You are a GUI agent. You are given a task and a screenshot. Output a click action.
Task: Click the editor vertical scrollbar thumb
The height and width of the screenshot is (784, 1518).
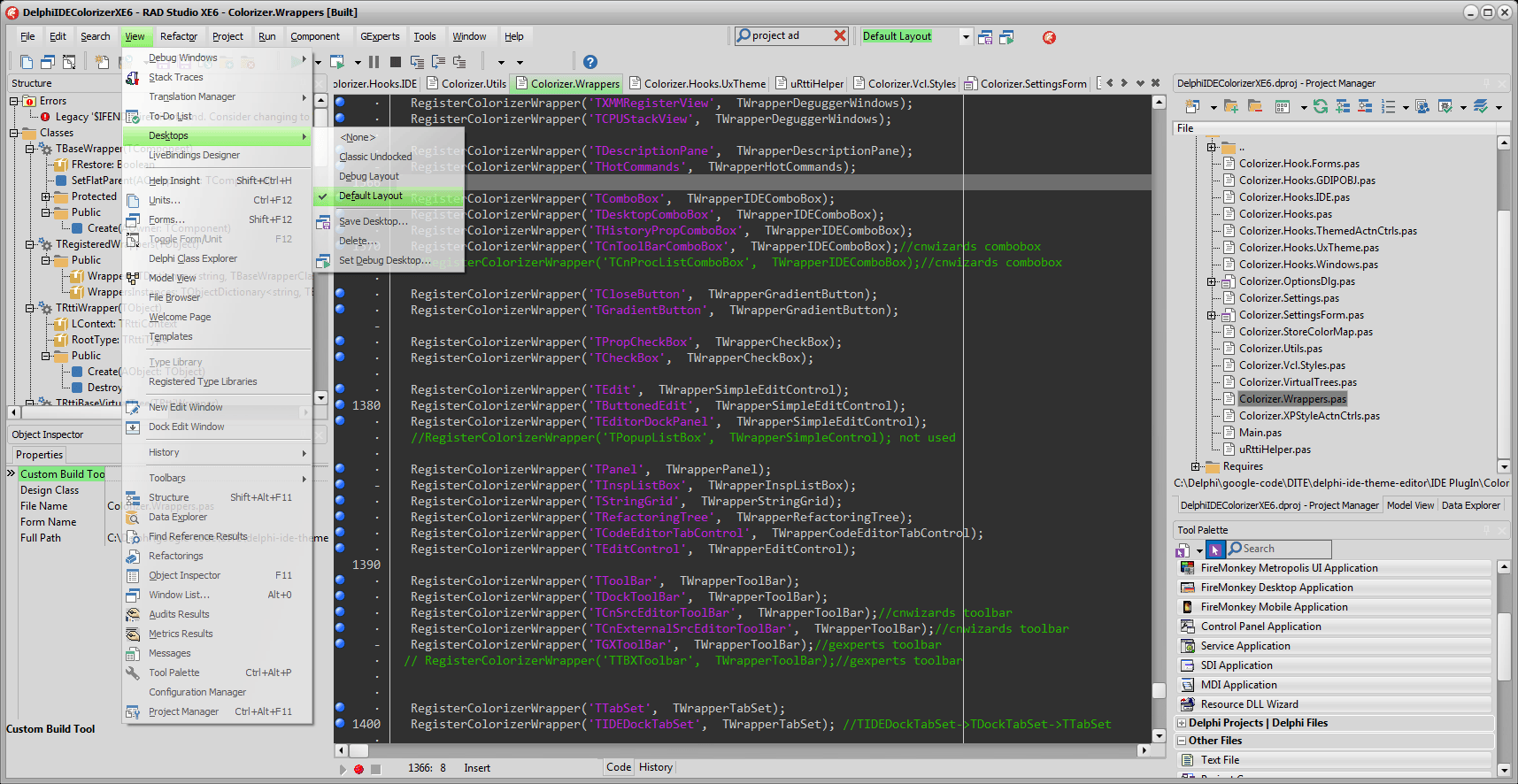point(1159,690)
